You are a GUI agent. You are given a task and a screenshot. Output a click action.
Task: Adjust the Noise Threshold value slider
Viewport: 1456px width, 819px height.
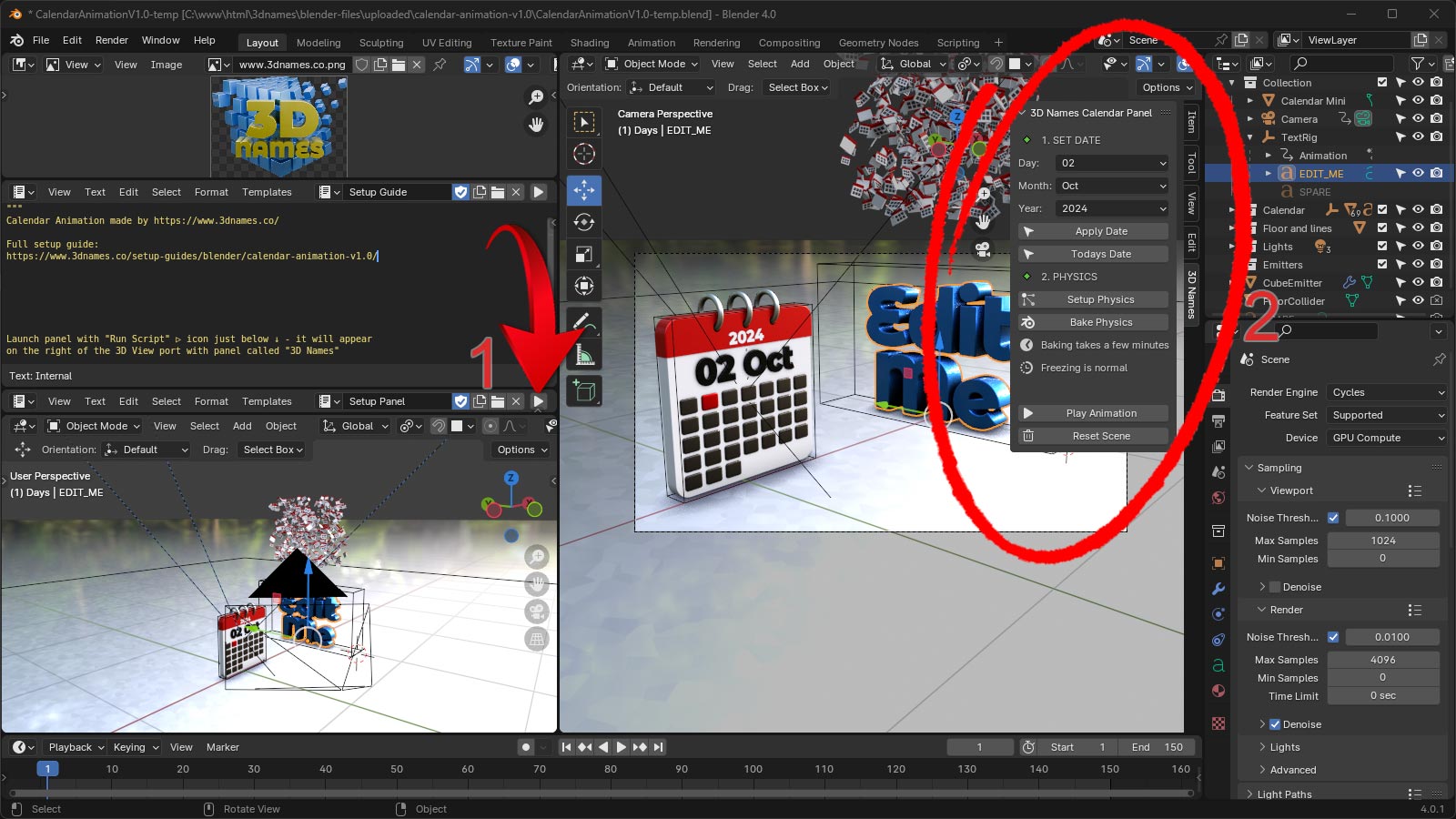pyautogui.click(x=1390, y=517)
